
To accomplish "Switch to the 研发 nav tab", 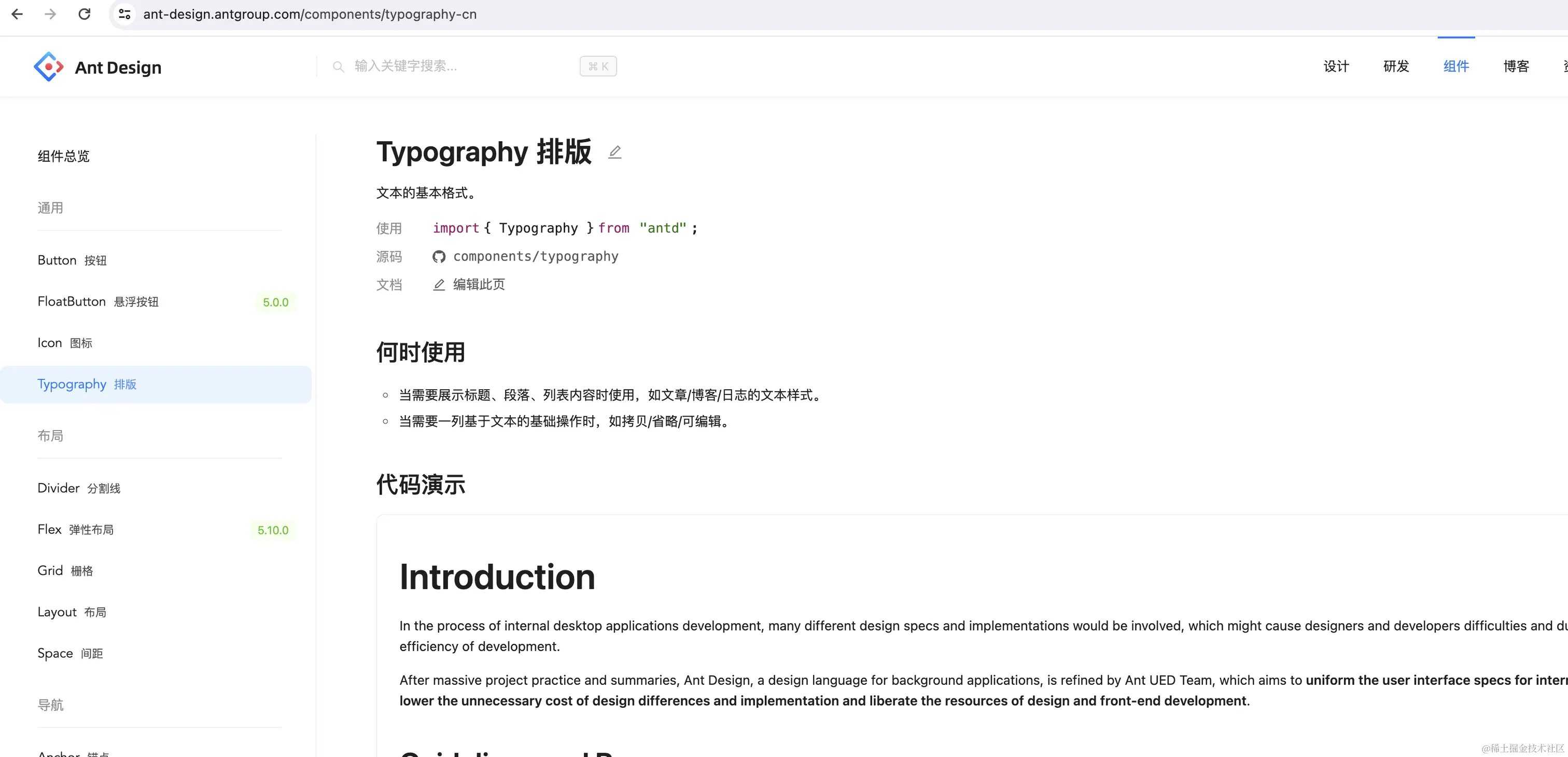I will (1396, 66).
